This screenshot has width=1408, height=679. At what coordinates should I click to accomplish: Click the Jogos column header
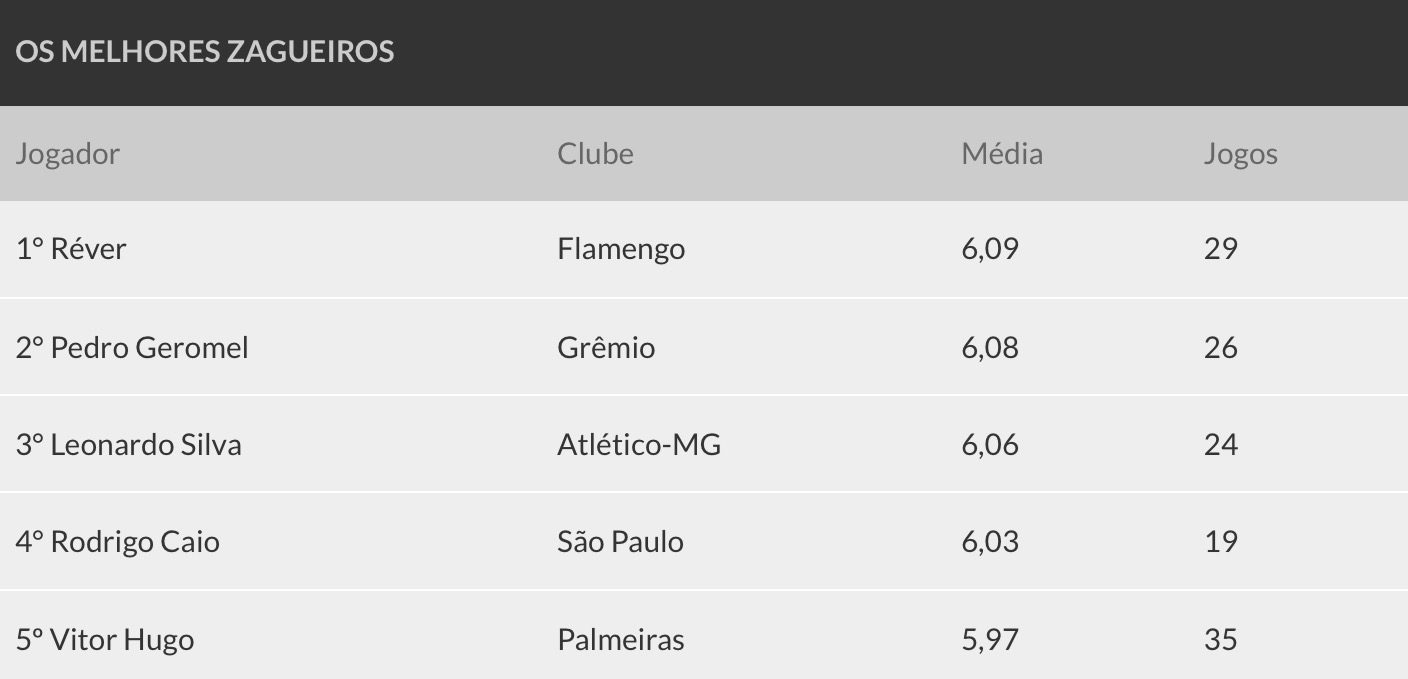(x=1240, y=153)
